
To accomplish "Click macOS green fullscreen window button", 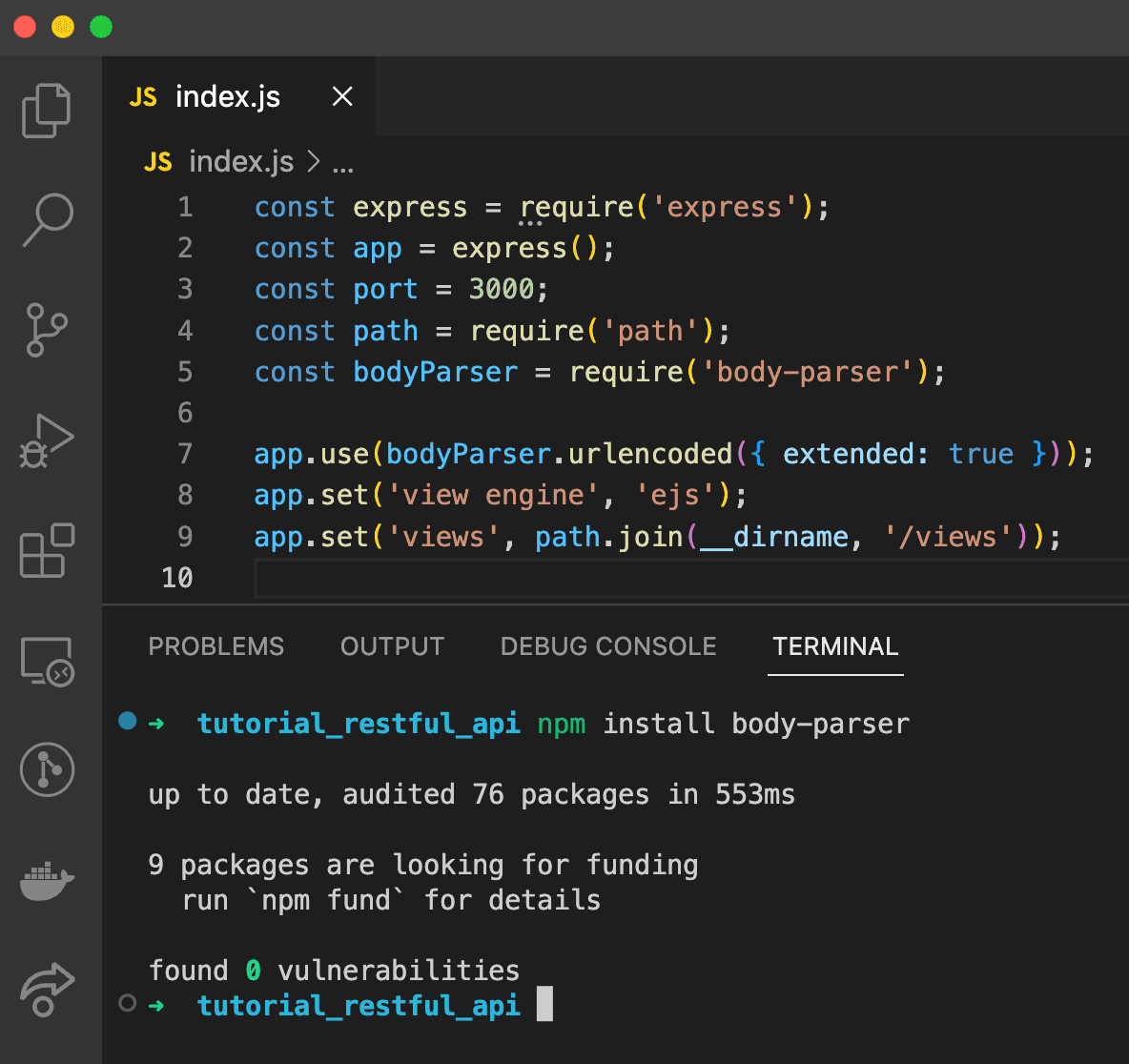I will [x=101, y=27].
